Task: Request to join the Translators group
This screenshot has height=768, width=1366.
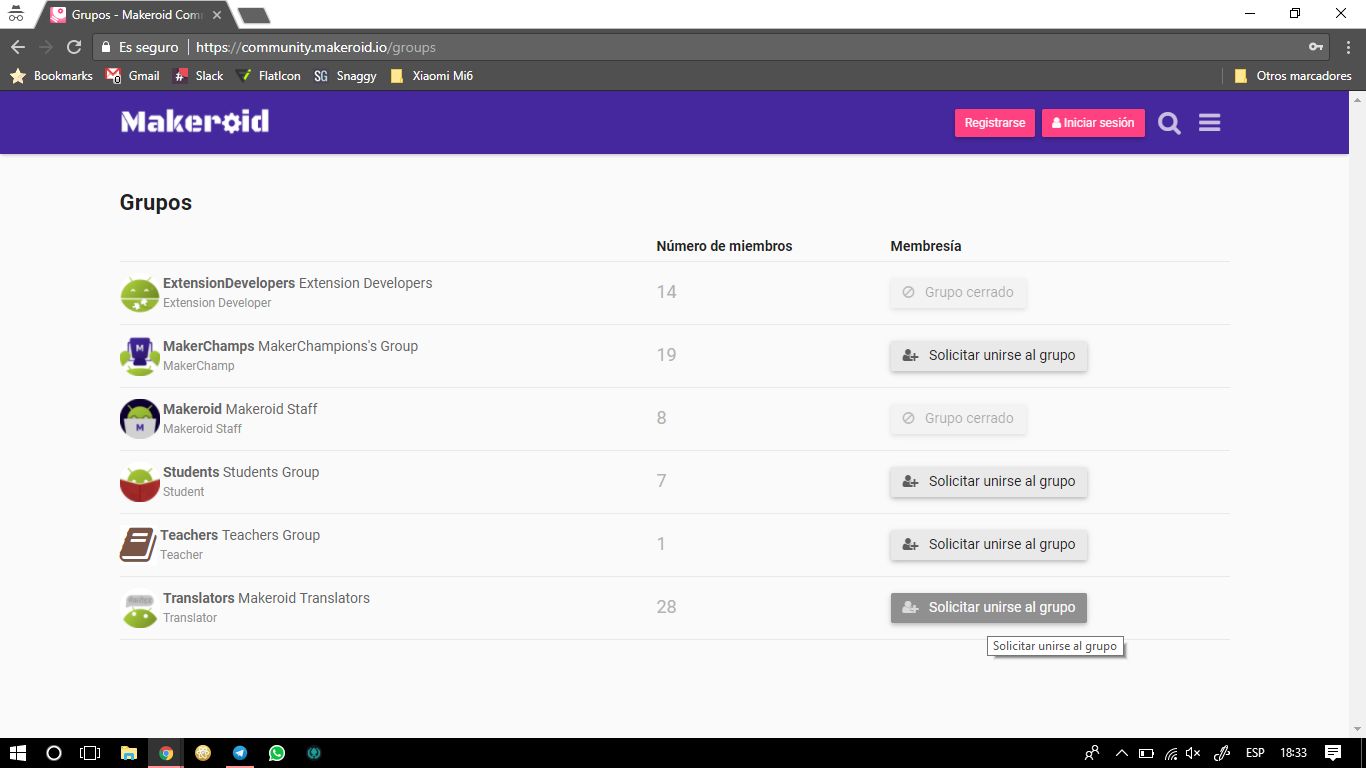Action: coord(988,608)
